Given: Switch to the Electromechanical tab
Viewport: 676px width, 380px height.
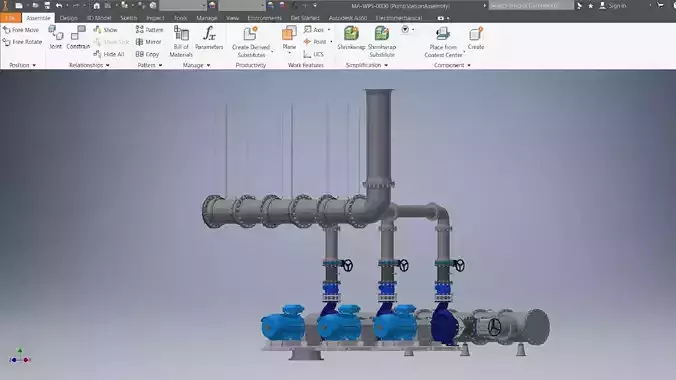Looking at the screenshot, I should pyautogui.click(x=399, y=18).
